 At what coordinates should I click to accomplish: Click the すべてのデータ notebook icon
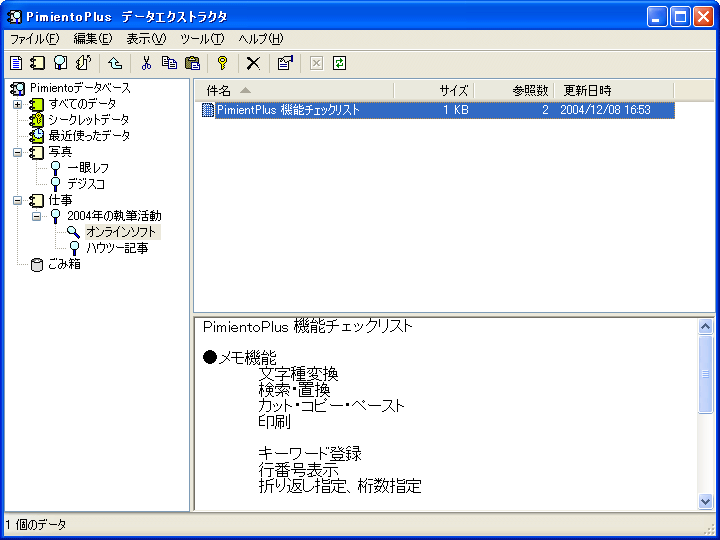37,104
